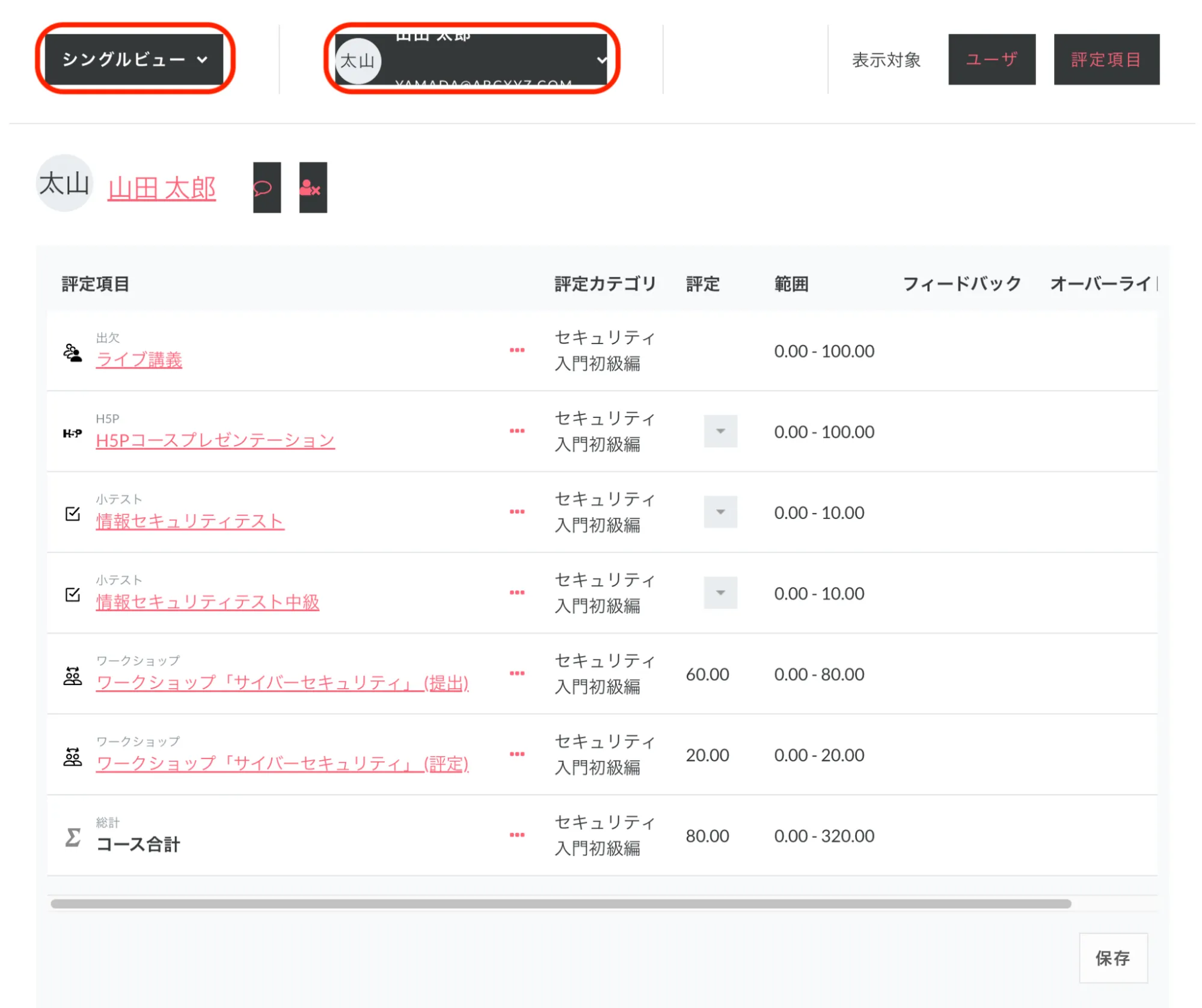This screenshot has height=1008, width=1202.
Task: Expand grade dropdown for 情報セキュリティテスト中級
Action: coord(720,592)
